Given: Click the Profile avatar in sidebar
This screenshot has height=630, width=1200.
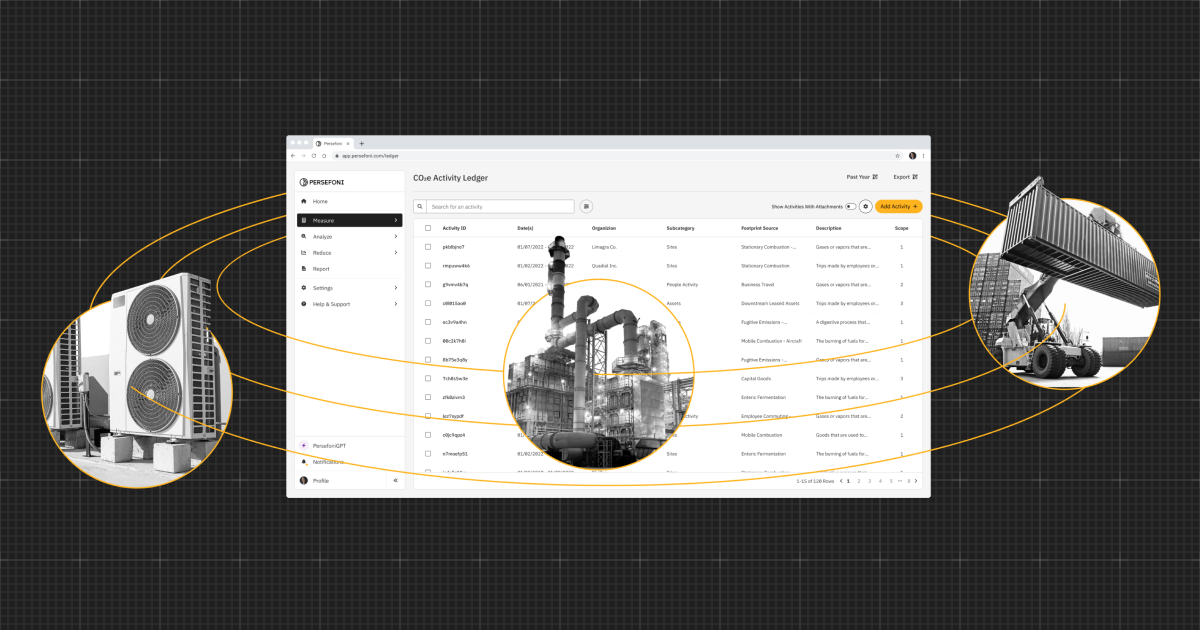Looking at the screenshot, I should 303,481.
